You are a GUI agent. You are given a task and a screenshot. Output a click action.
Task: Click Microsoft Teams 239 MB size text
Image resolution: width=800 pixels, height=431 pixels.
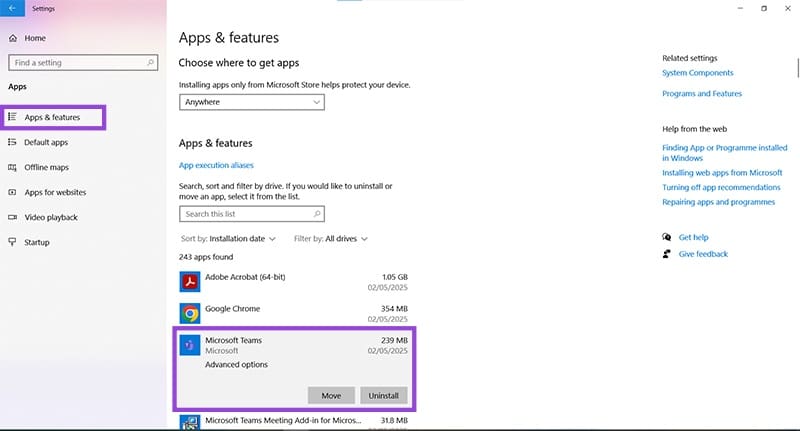click(x=394, y=340)
